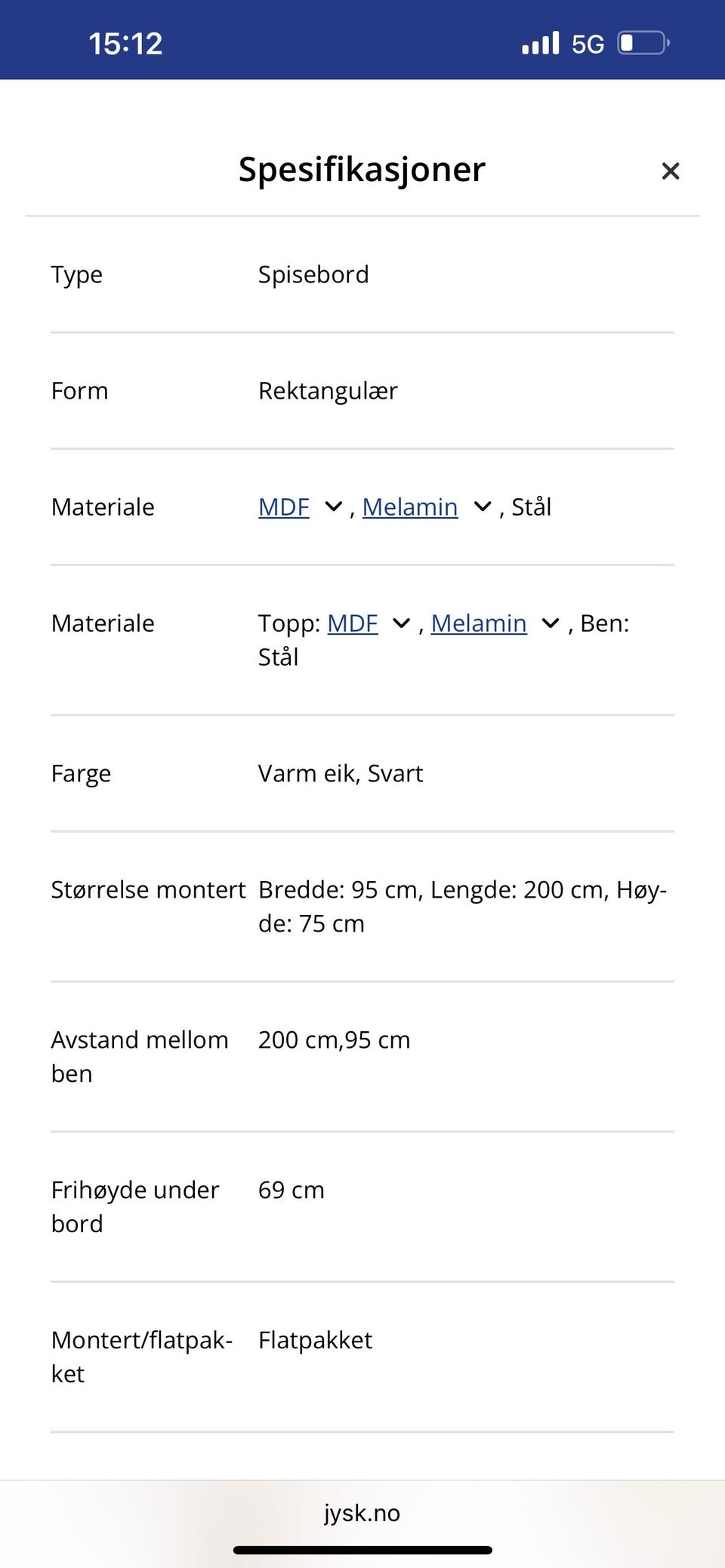Open the Melamin link after Topp: MDF
This screenshot has height=1568, width=725.
click(480, 623)
